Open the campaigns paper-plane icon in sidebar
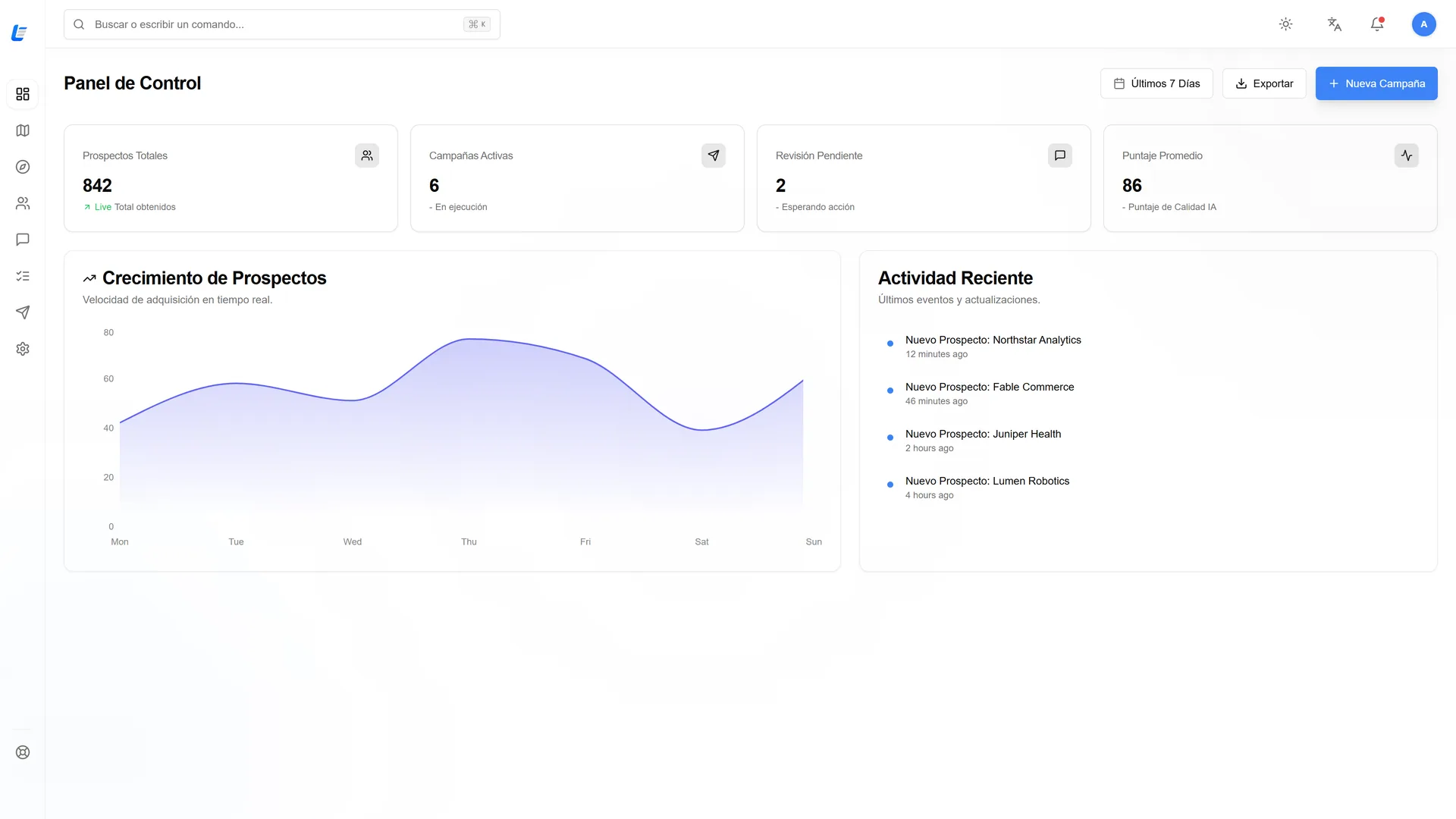Image resolution: width=1456 pixels, height=819 pixels. point(23,312)
